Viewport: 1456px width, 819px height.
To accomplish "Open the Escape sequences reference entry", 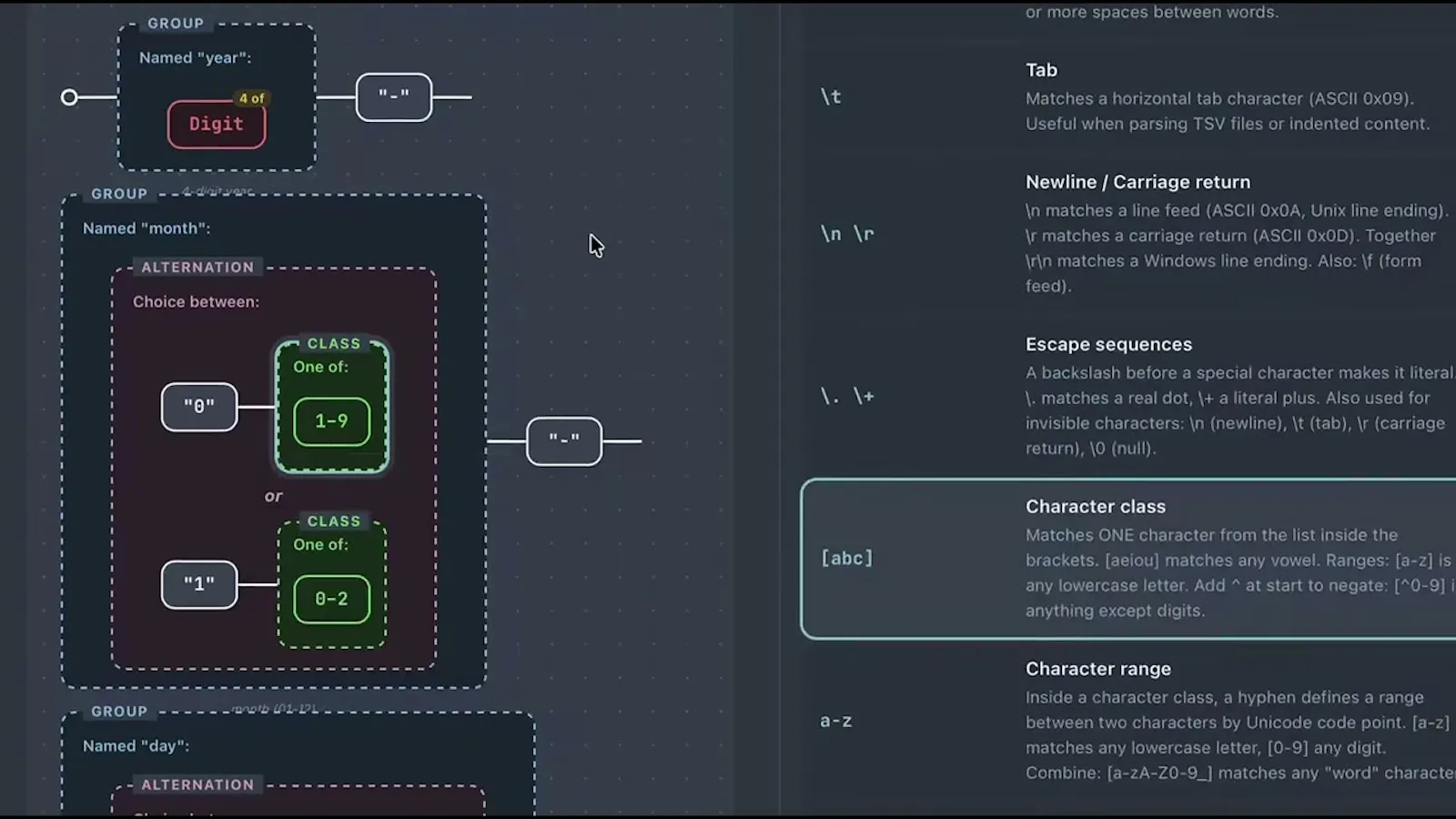I will [1128, 396].
